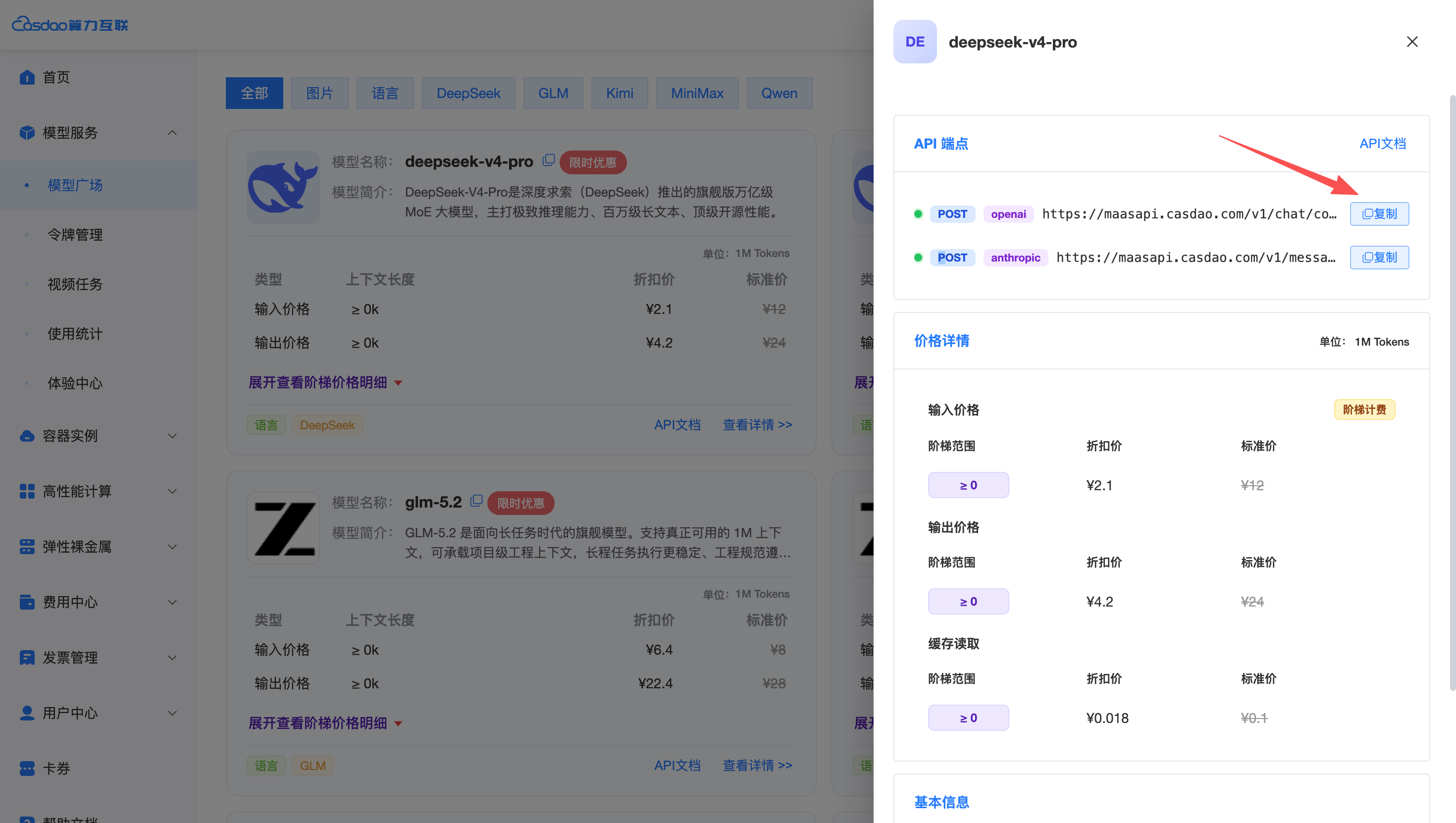Open 视频任务 in the sidebar
The height and width of the screenshot is (823, 1456).
99,284
